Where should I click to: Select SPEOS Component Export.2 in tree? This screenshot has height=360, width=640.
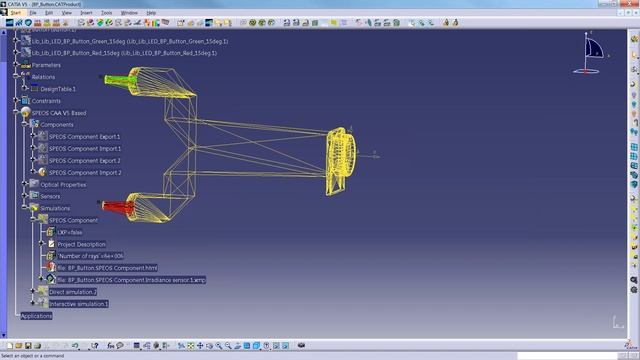point(84,160)
